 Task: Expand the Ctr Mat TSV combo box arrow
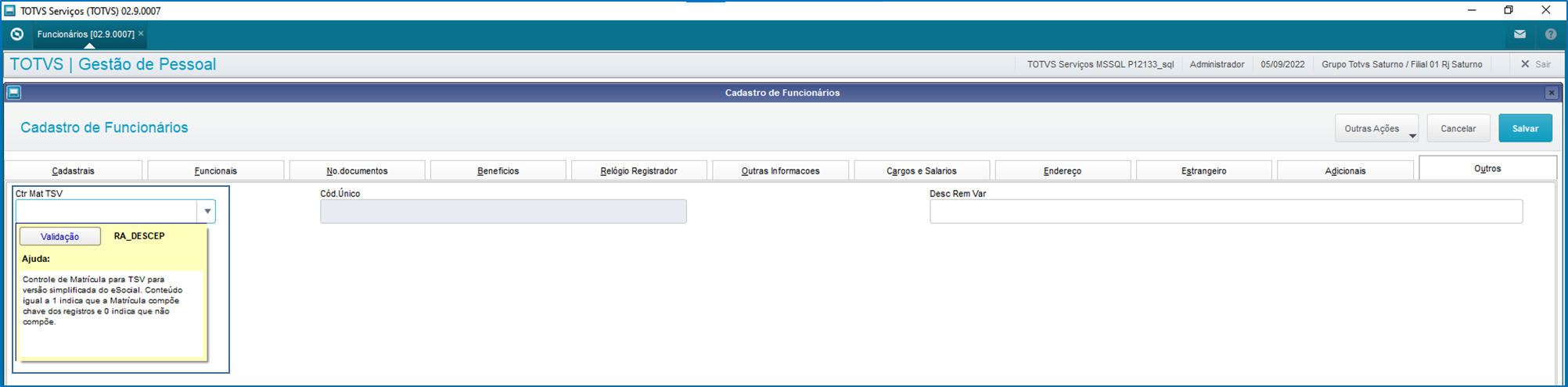(x=207, y=211)
